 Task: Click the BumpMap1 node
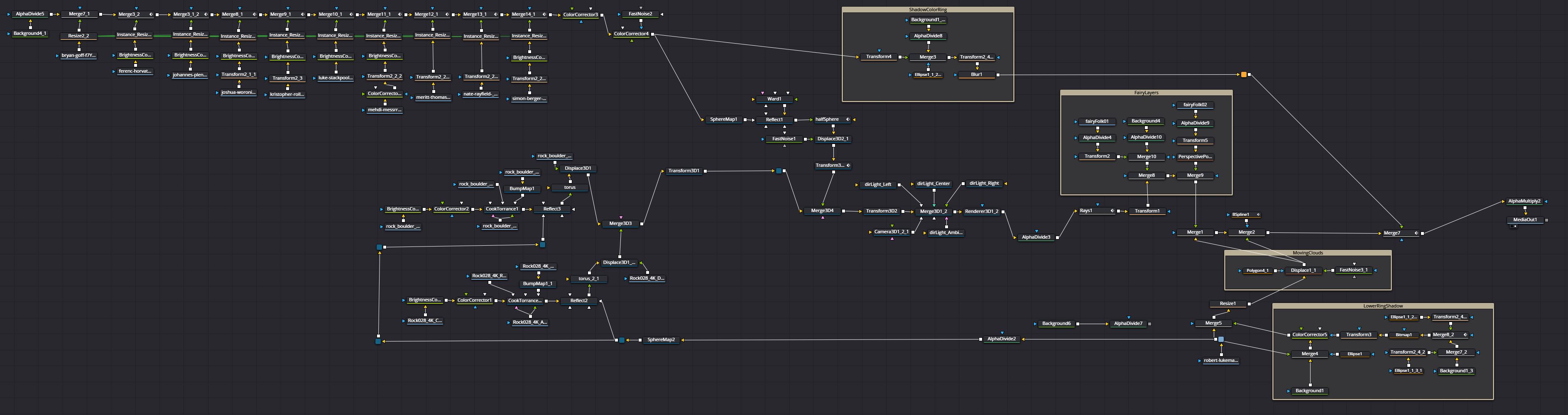click(x=522, y=189)
